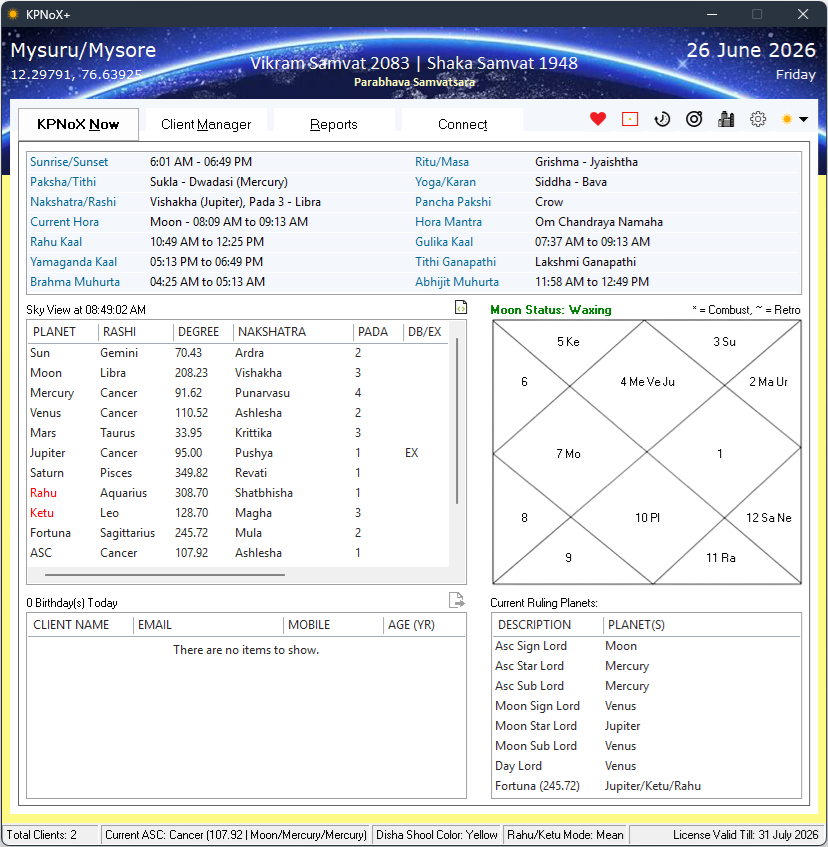Click the Pancha Pakshi link

(453, 202)
